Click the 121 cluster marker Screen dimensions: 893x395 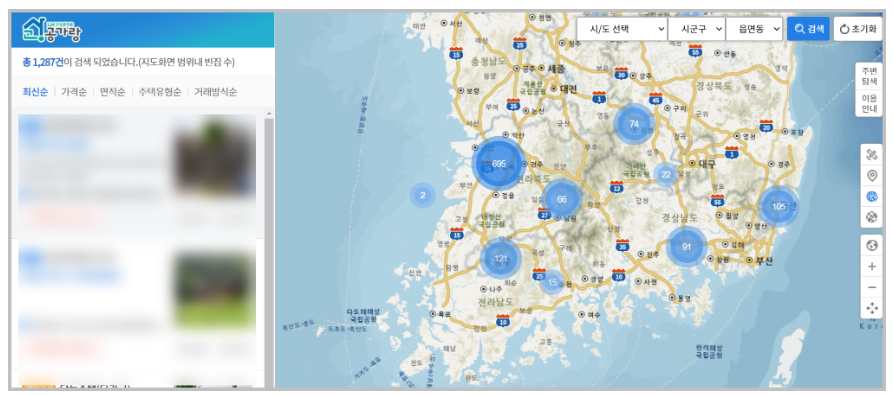click(501, 258)
